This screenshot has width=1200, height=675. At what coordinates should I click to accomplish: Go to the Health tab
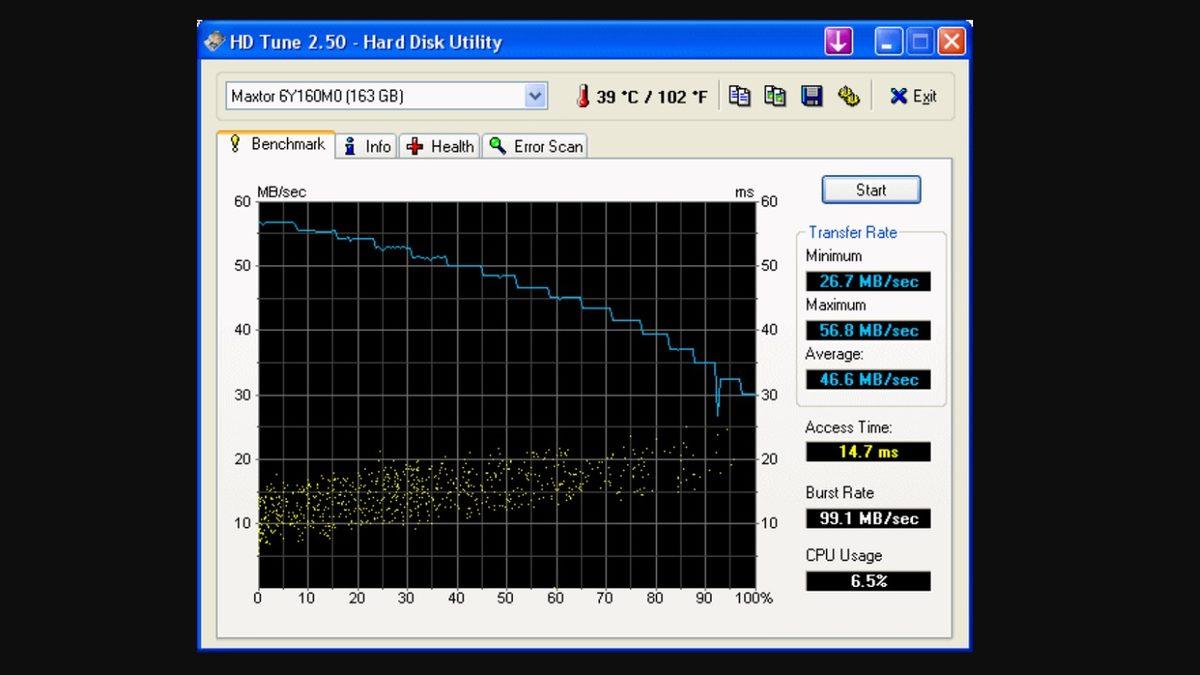[x=440, y=146]
